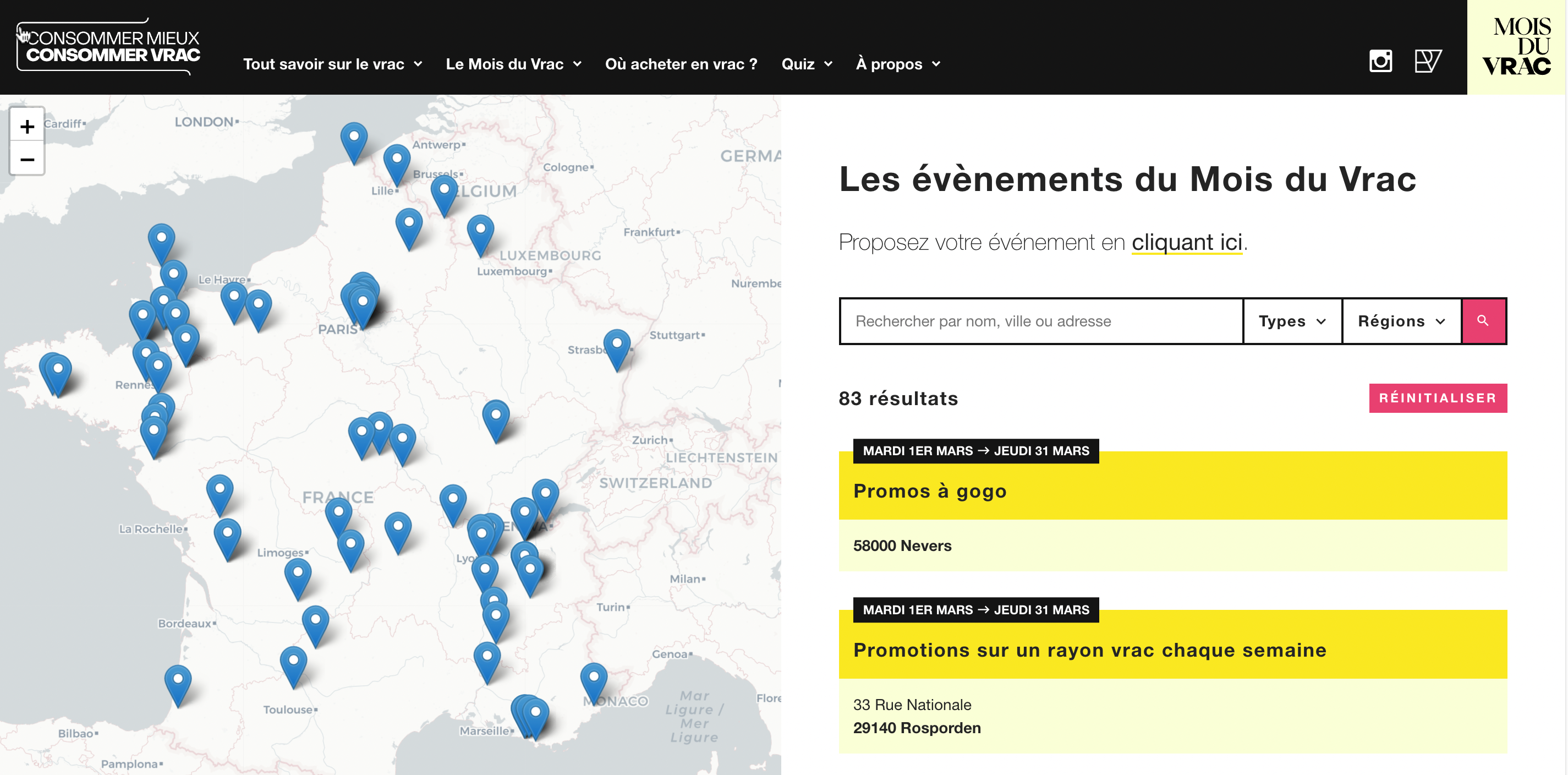Click the Consommer Mieux Consommer Vrac logo
The height and width of the screenshot is (775, 1568).
point(109,47)
